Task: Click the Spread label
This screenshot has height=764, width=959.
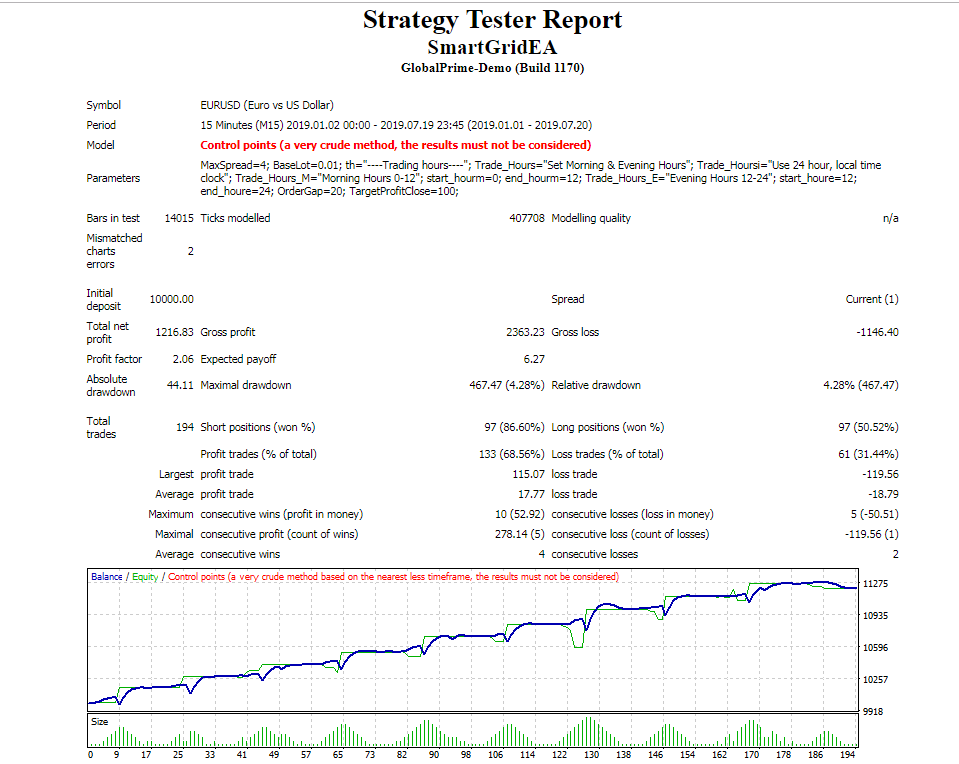Action: (568, 299)
